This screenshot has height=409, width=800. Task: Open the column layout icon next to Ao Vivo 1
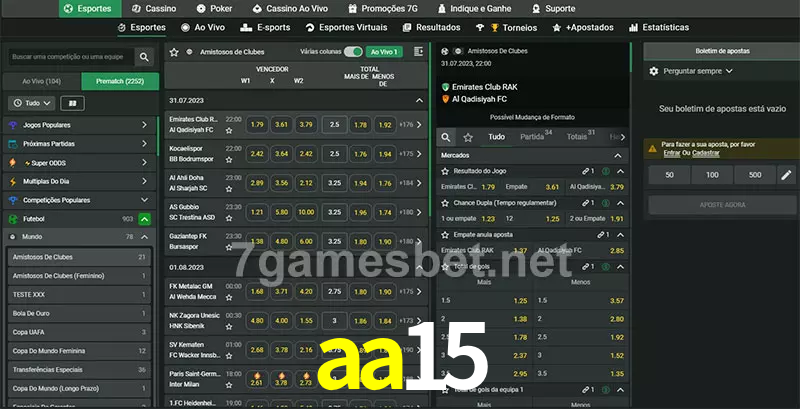tap(418, 52)
